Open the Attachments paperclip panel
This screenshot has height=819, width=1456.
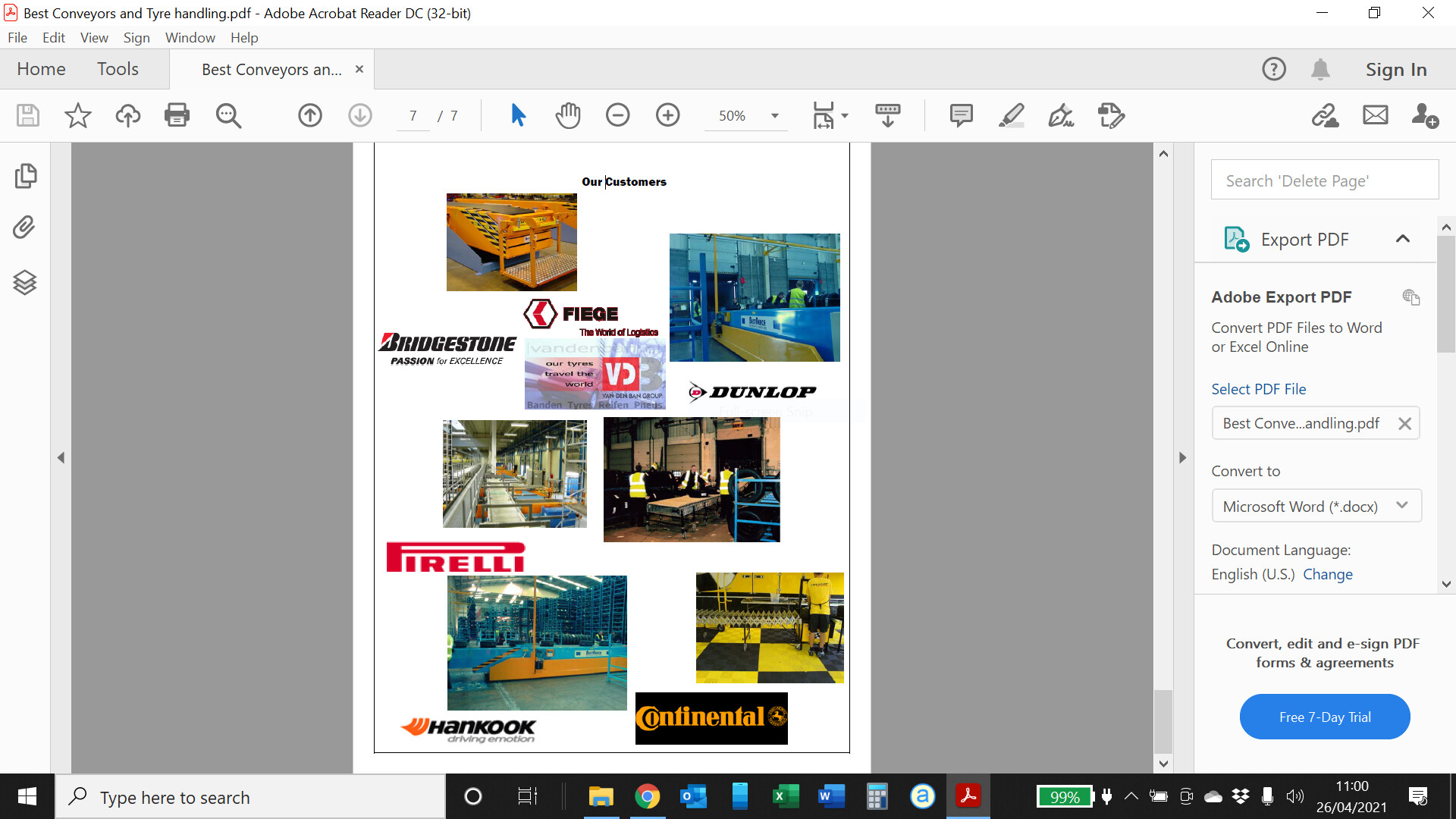25,227
